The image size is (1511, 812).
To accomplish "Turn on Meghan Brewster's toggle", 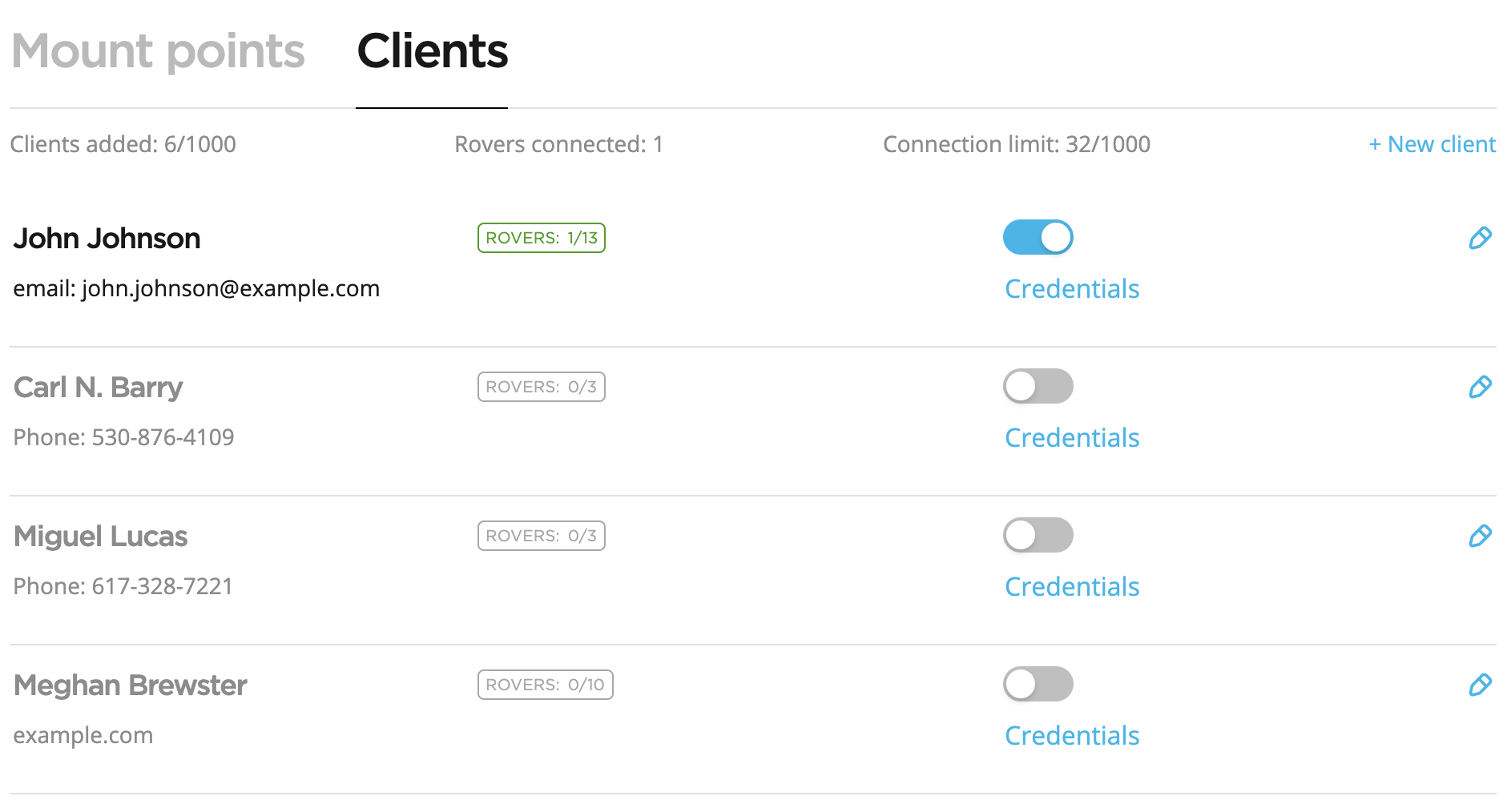I will [1038, 684].
